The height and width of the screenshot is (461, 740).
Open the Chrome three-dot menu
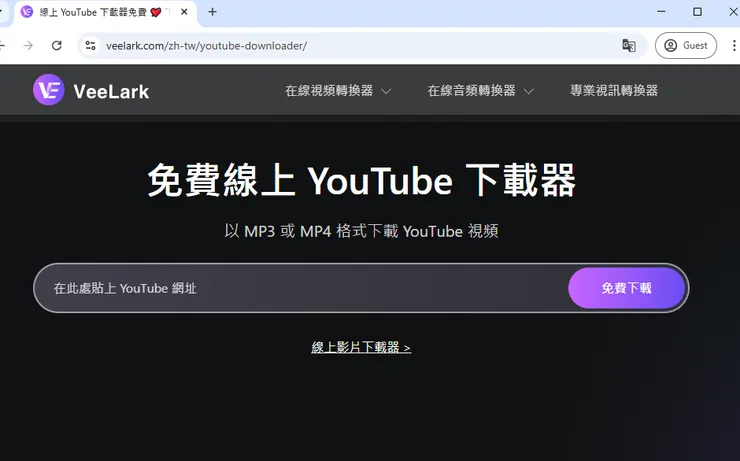(x=734, y=45)
